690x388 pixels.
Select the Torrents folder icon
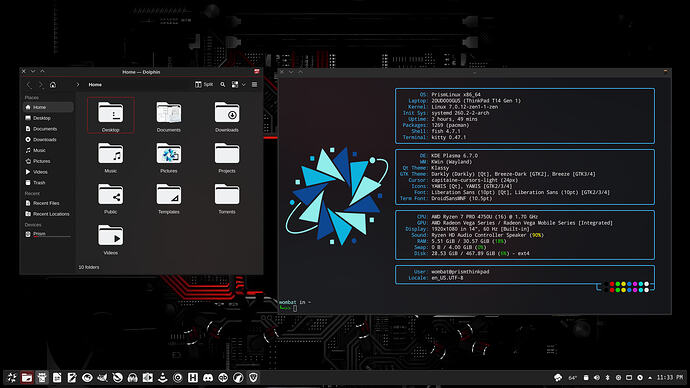(x=227, y=195)
